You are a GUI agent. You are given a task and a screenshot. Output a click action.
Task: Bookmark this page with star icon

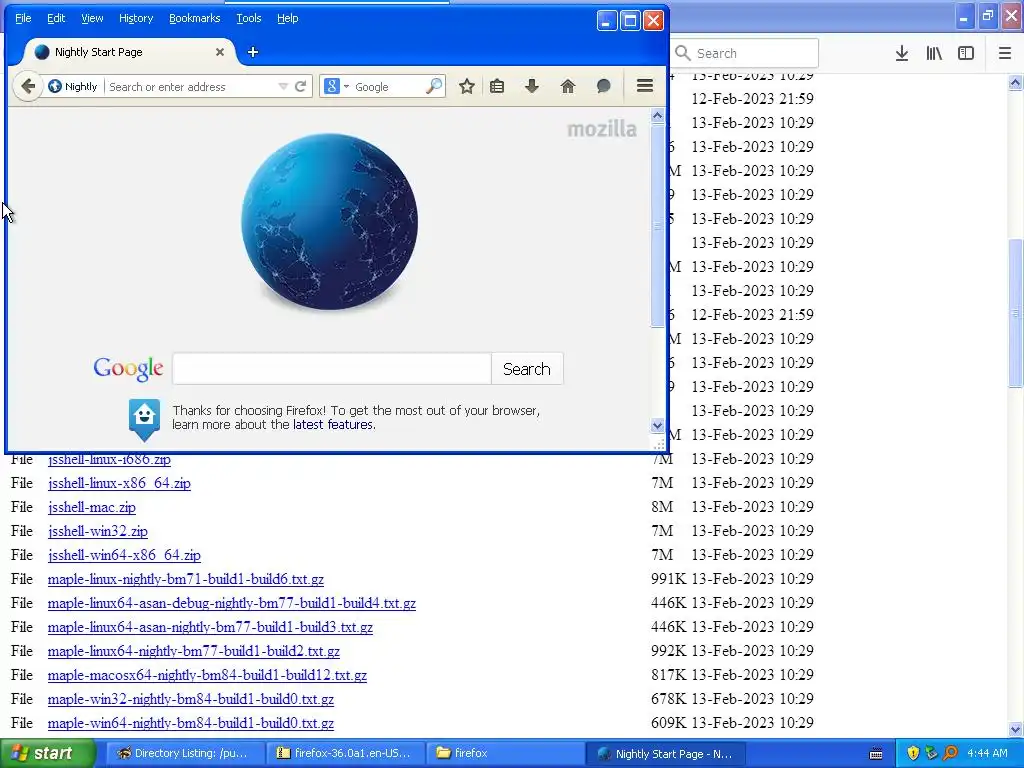(466, 86)
